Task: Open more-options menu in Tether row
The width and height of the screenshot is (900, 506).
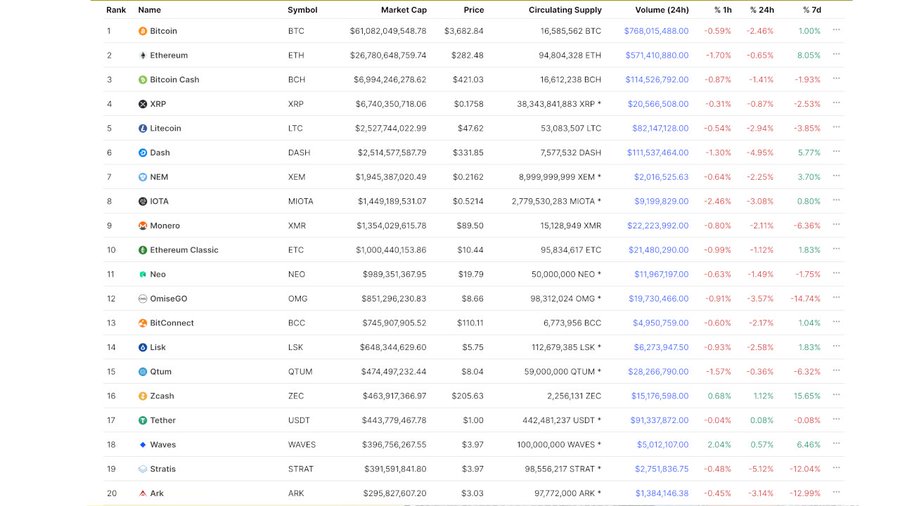Action: [x=836, y=419]
